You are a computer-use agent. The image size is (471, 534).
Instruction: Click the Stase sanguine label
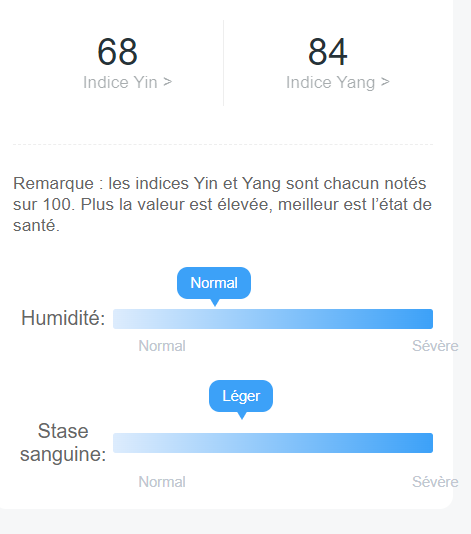(x=63, y=442)
